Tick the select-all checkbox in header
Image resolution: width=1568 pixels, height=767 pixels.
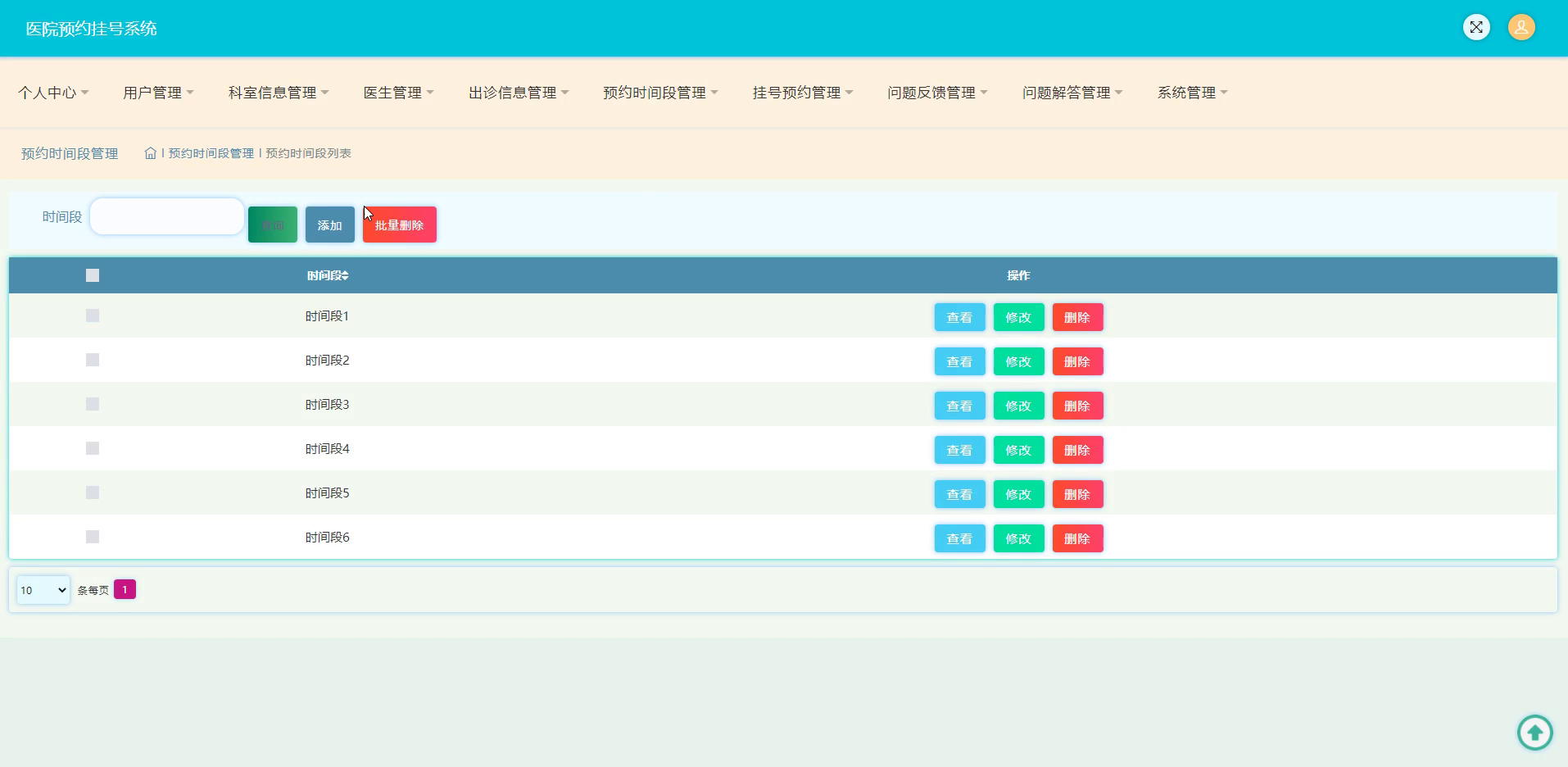[x=93, y=275]
